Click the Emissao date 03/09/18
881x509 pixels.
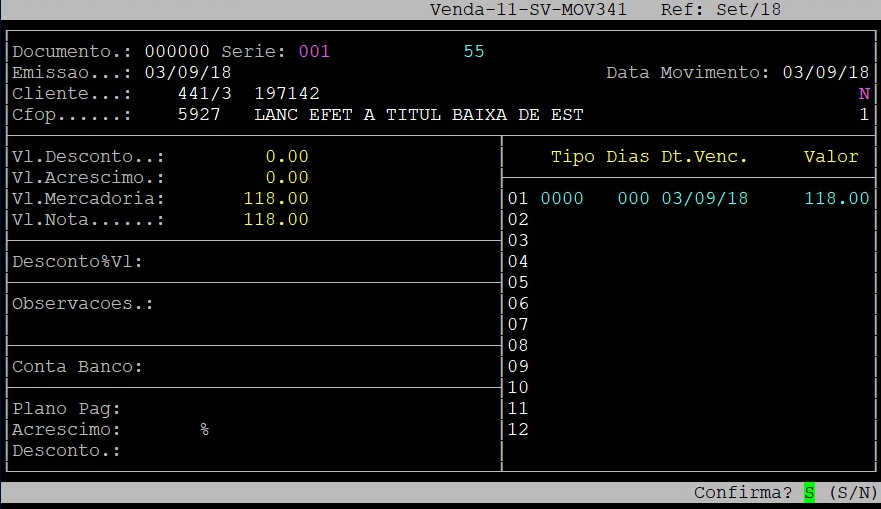tap(188, 73)
